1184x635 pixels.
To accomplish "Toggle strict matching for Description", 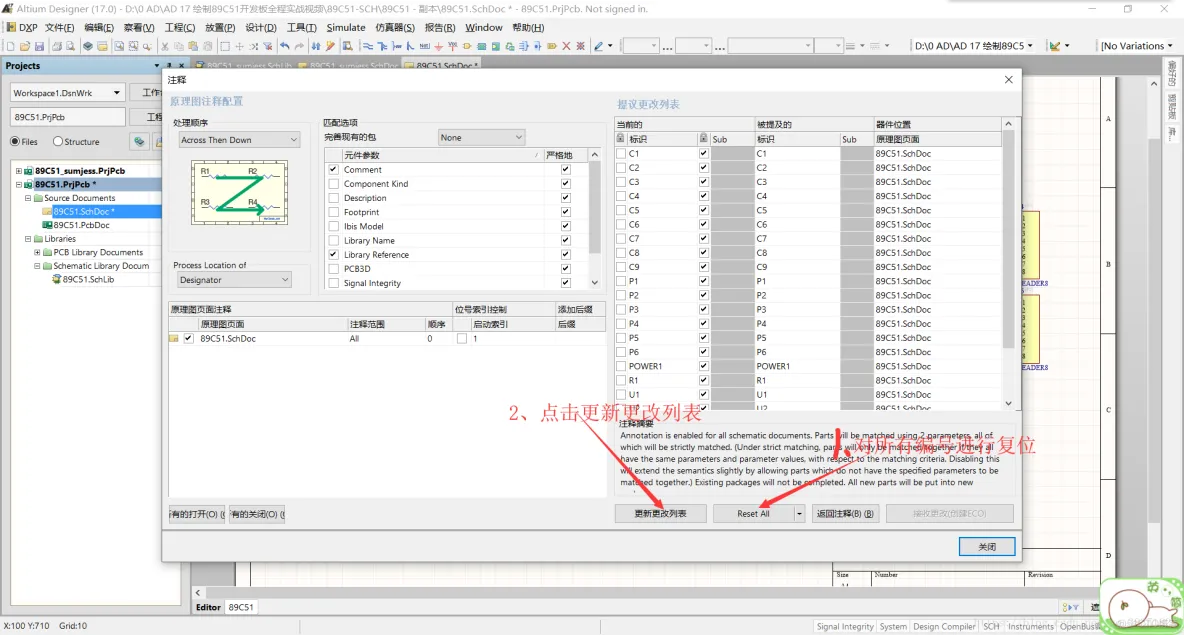I will [566, 198].
